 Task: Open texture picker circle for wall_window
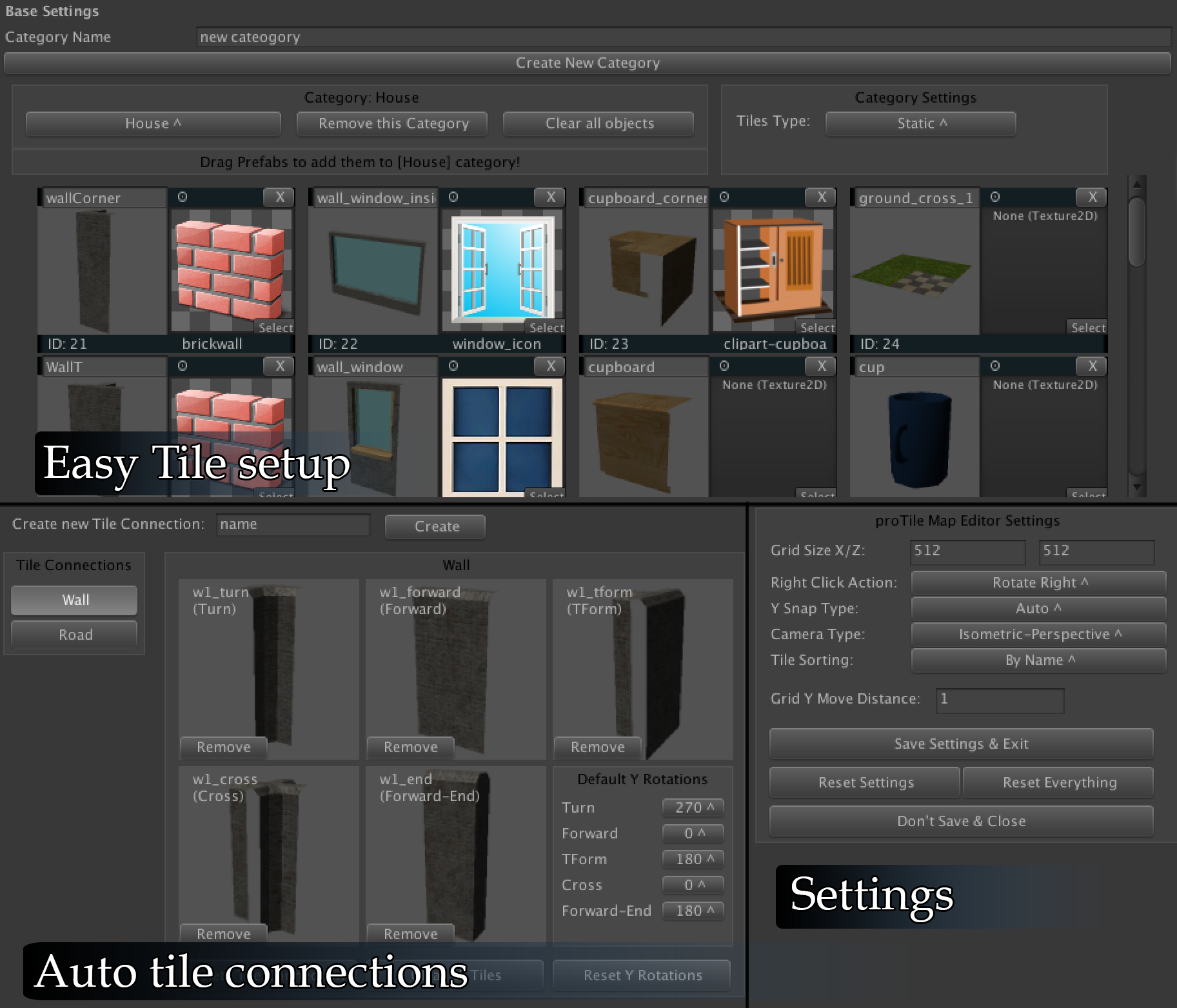click(x=453, y=366)
